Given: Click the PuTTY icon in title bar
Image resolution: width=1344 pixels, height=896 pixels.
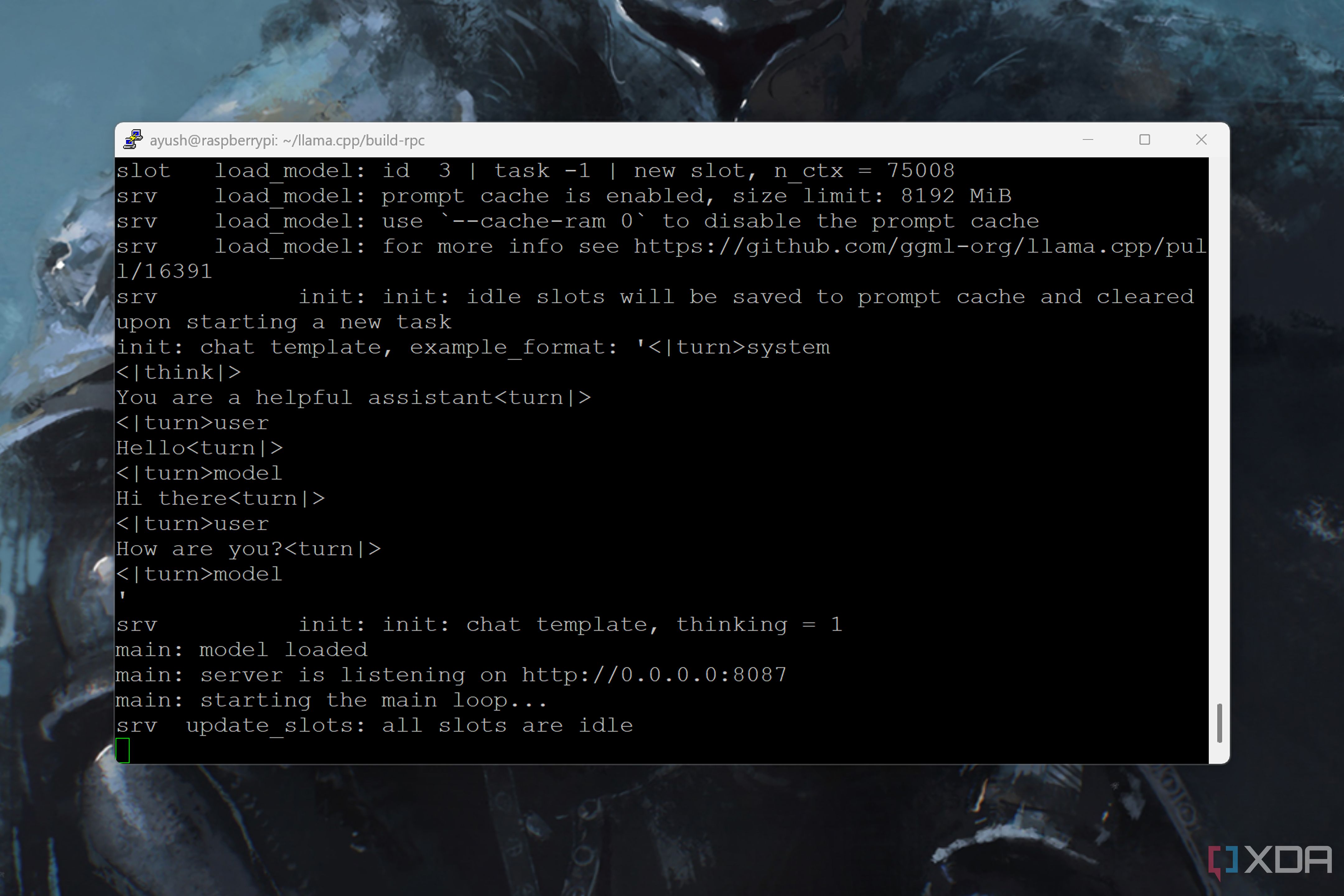Looking at the screenshot, I should coord(133,139).
